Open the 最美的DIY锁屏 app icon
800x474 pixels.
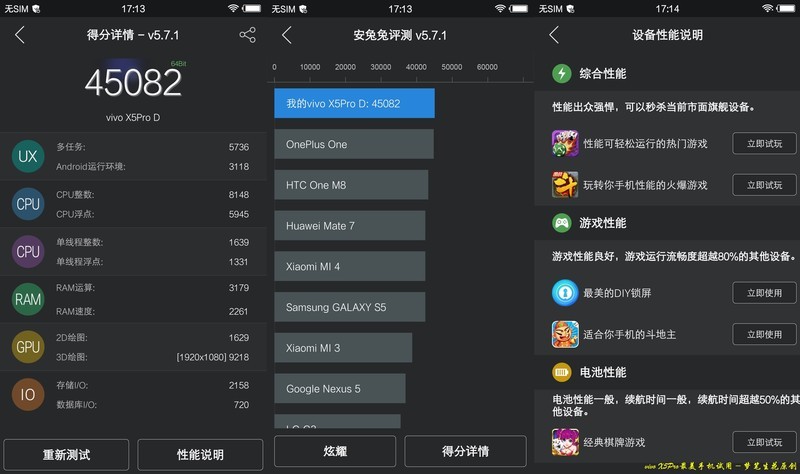coord(565,293)
